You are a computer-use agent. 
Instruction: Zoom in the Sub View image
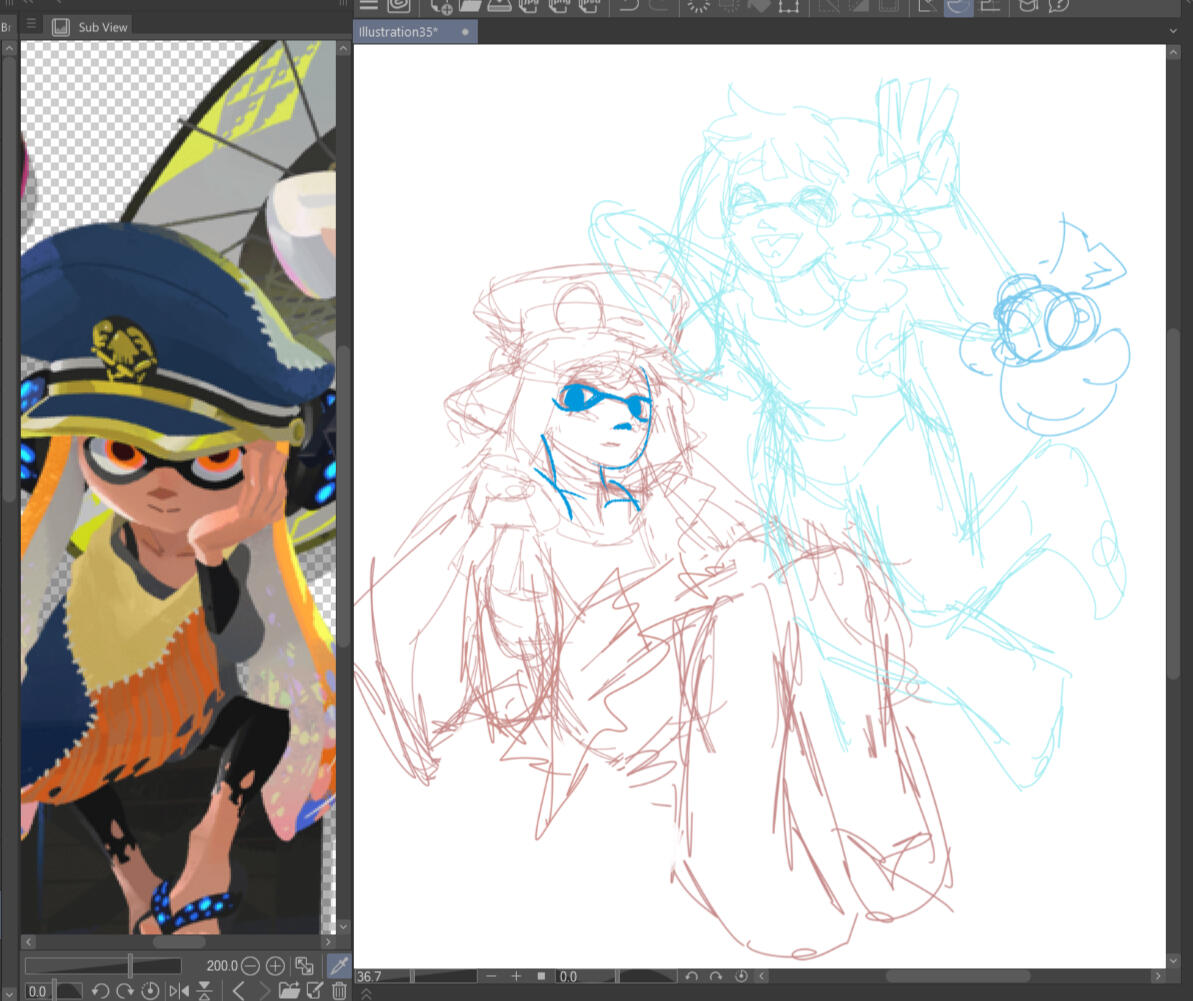coord(275,966)
